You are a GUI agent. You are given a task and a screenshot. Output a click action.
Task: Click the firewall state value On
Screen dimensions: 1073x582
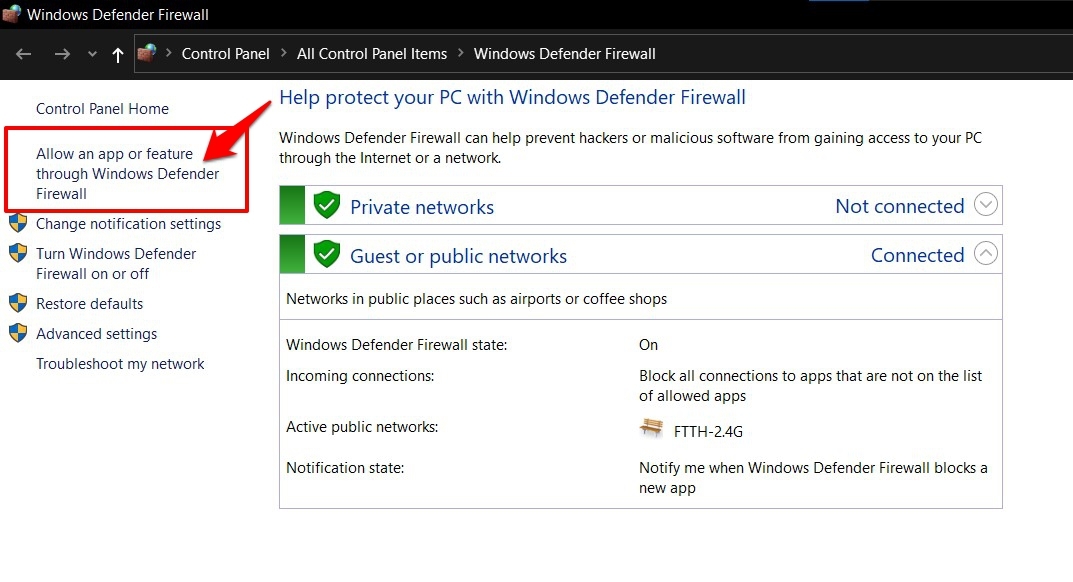coord(648,344)
